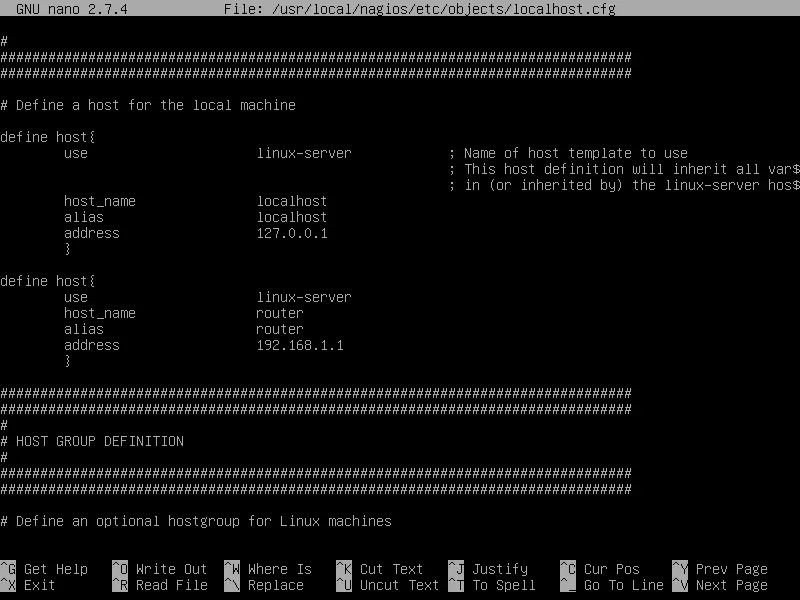Image resolution: width=800 pixels, height=600 pixels.
Task: Click the Cur Pos shortcut label
Action: (611, 569)
